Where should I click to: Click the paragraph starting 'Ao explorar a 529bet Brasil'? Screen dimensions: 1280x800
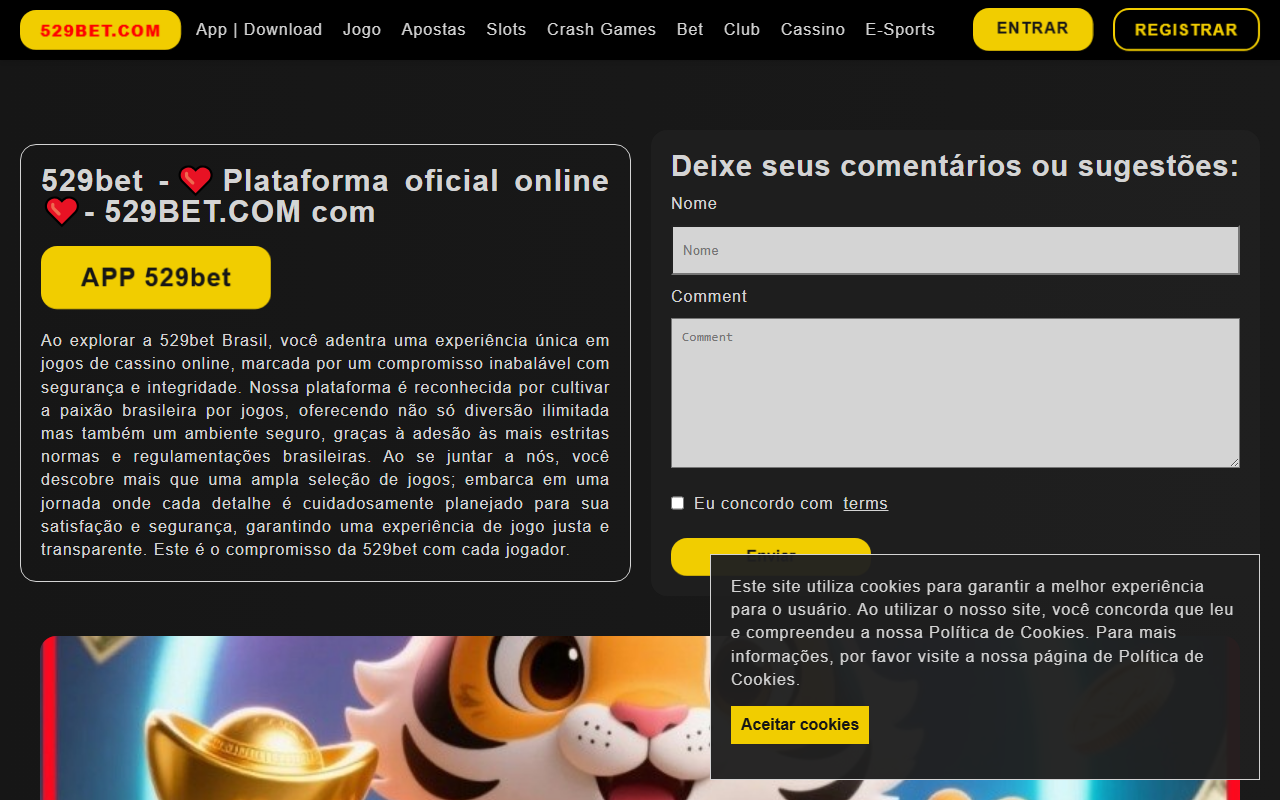click(x=325, y=445)
